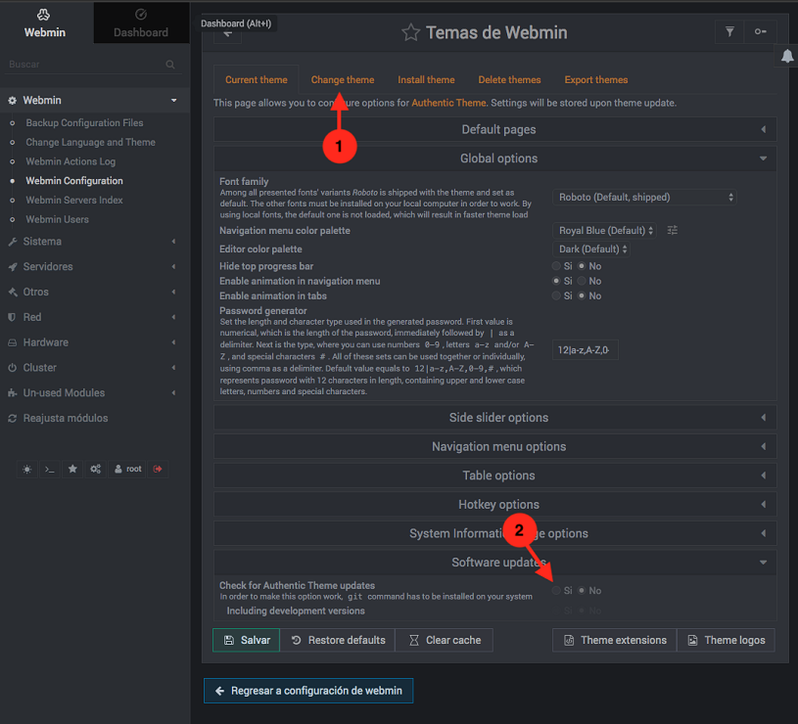Click the favorite star next to Temas de Webmin
This screenshot has width=798, height=724.
411,33
